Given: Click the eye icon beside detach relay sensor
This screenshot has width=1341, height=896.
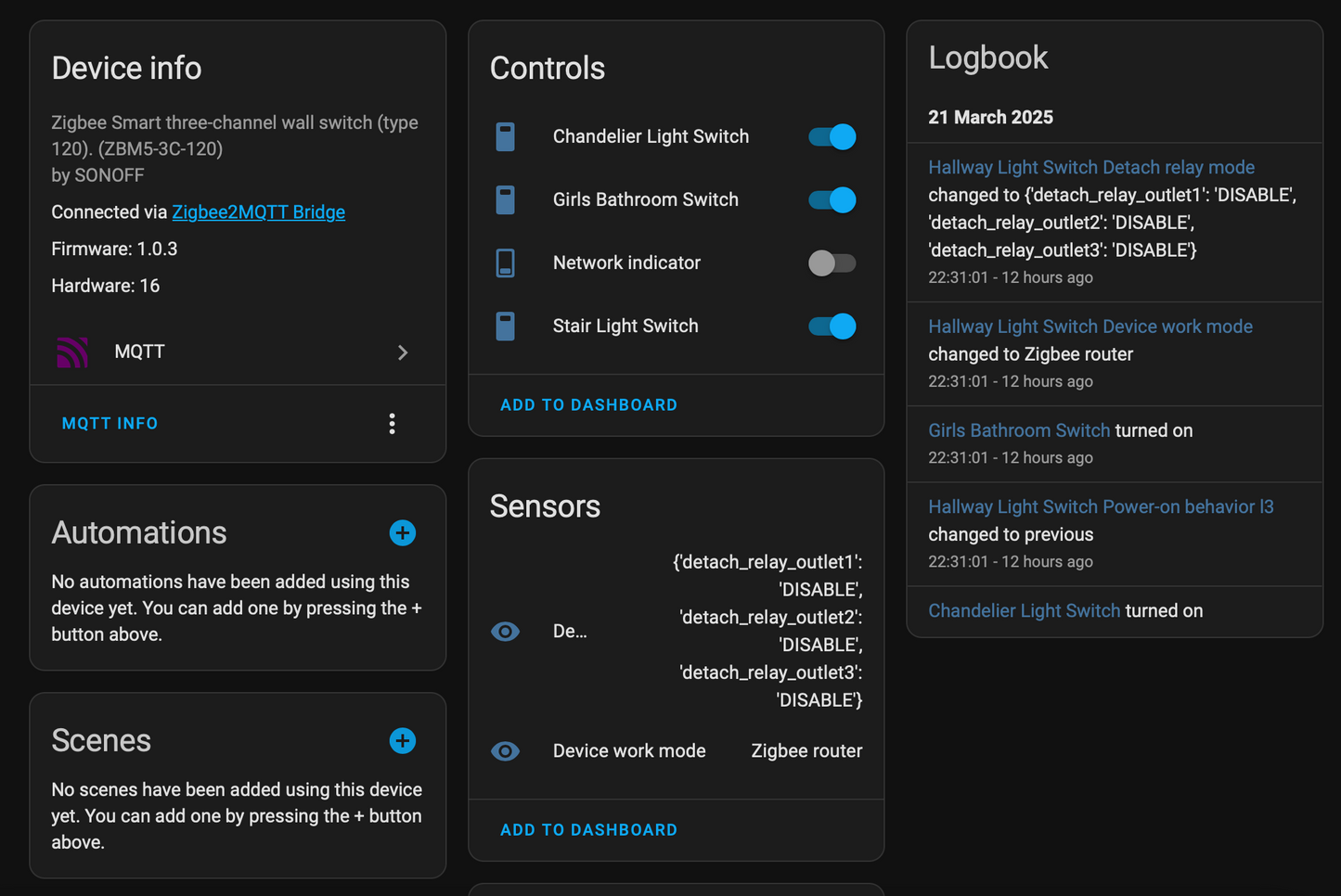Looking at the screenshot, I should pos(505,632).
